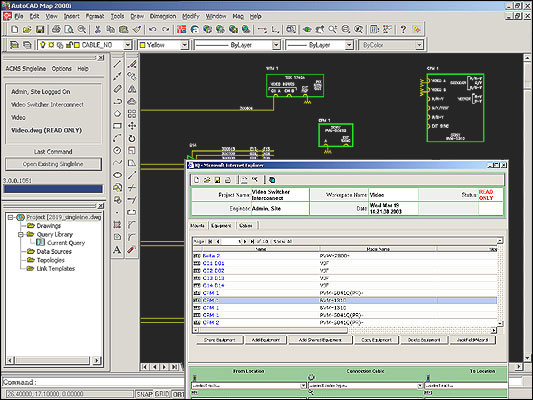
Task: Open the ByColor plot style dropdown
Action: [419, 45]
